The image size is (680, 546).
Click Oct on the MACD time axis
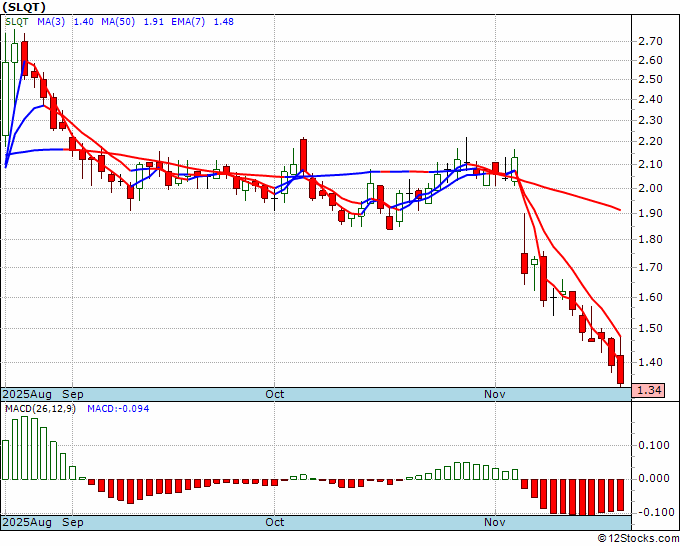tap(275, 522)
